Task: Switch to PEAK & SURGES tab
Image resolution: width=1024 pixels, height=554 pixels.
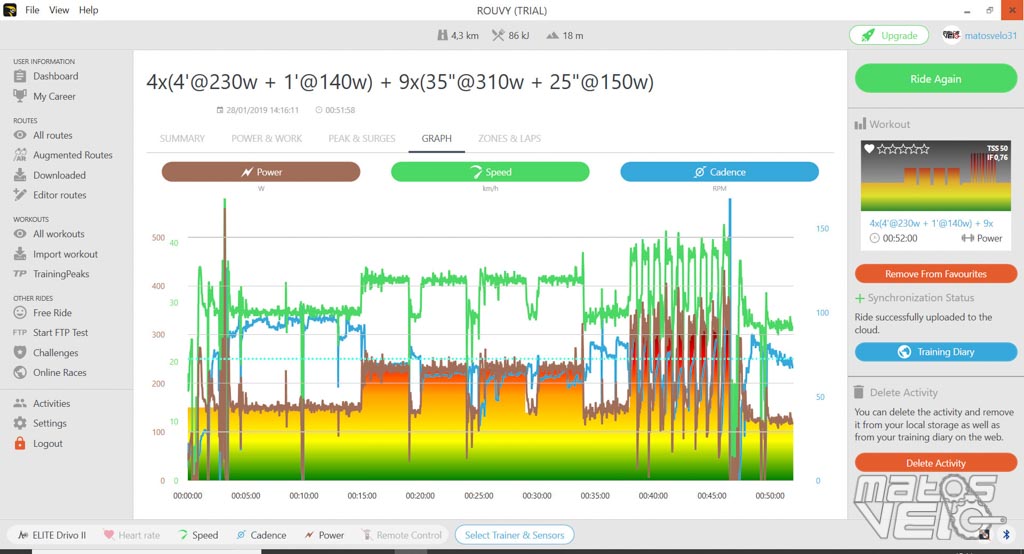Action: point(362,138)
